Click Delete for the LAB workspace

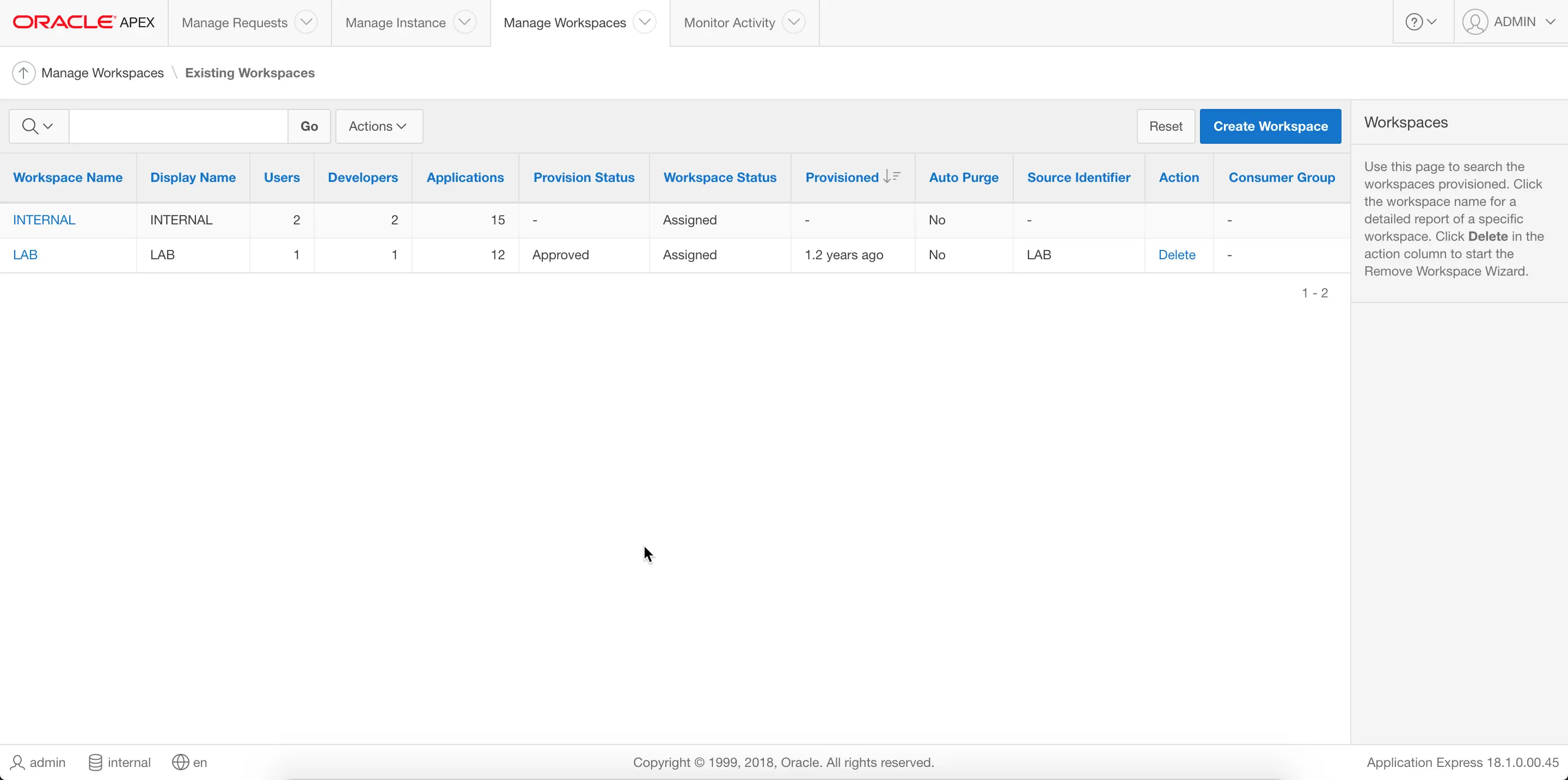(1176, 254)
